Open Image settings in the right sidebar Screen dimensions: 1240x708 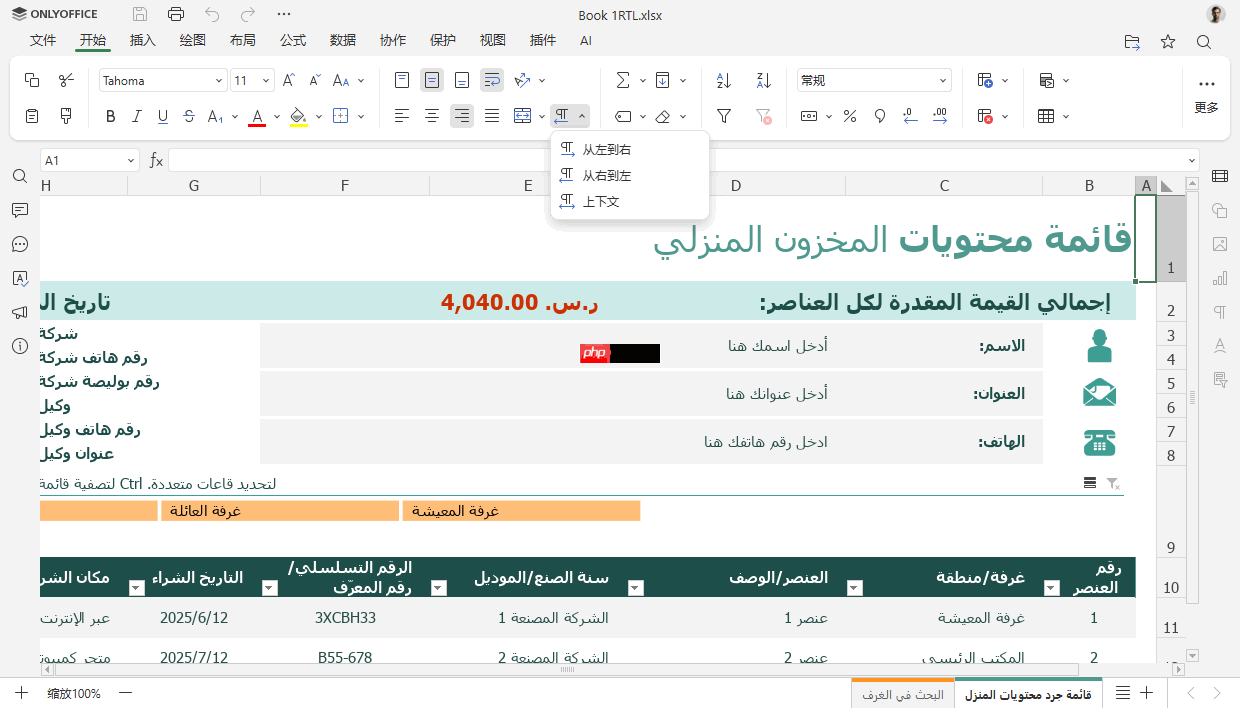pyautogui.click(x=1219, y=243)
